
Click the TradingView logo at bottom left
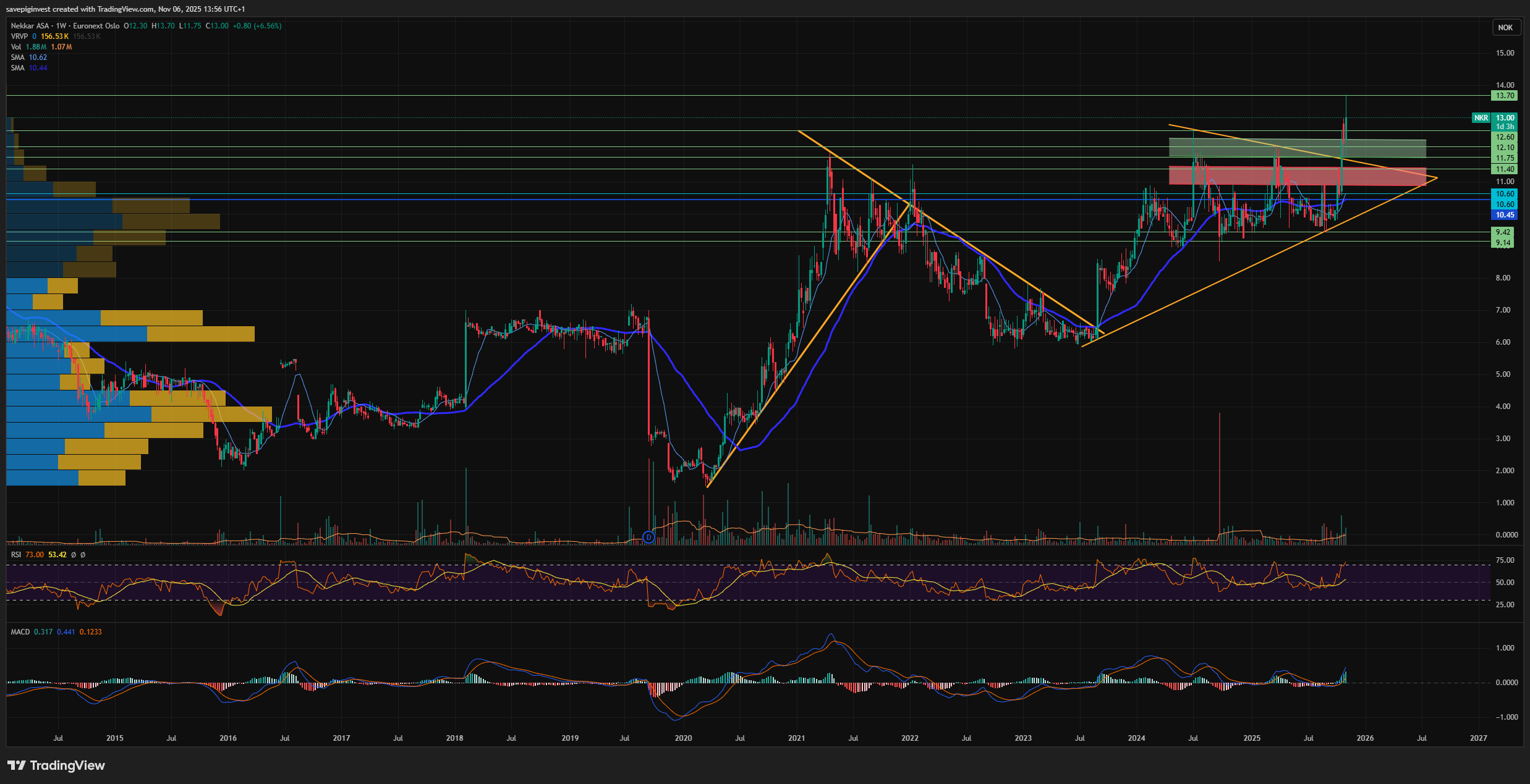pyautogui.click(x=56, y=765)
